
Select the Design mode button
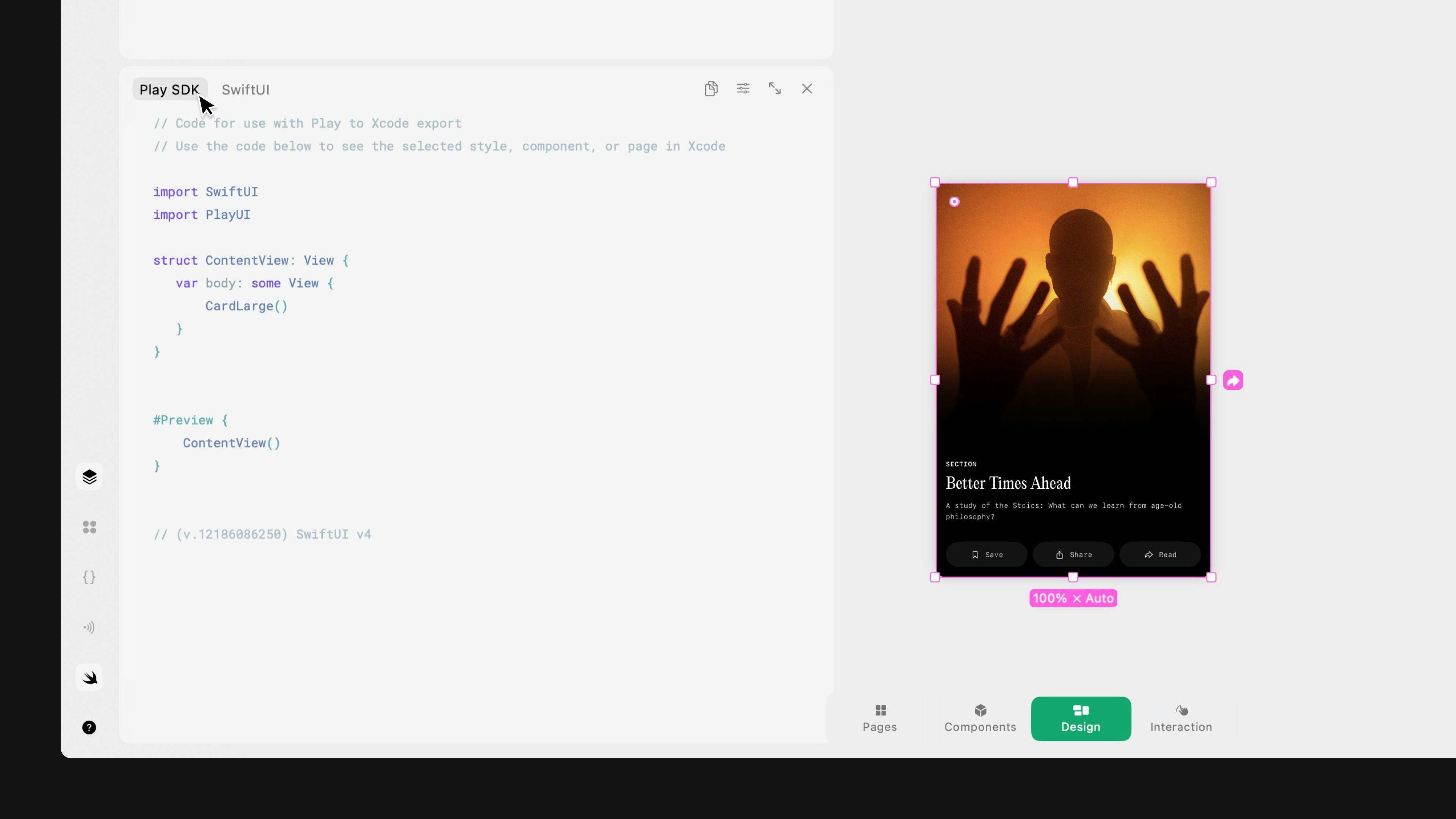[x=1080, y=719]
